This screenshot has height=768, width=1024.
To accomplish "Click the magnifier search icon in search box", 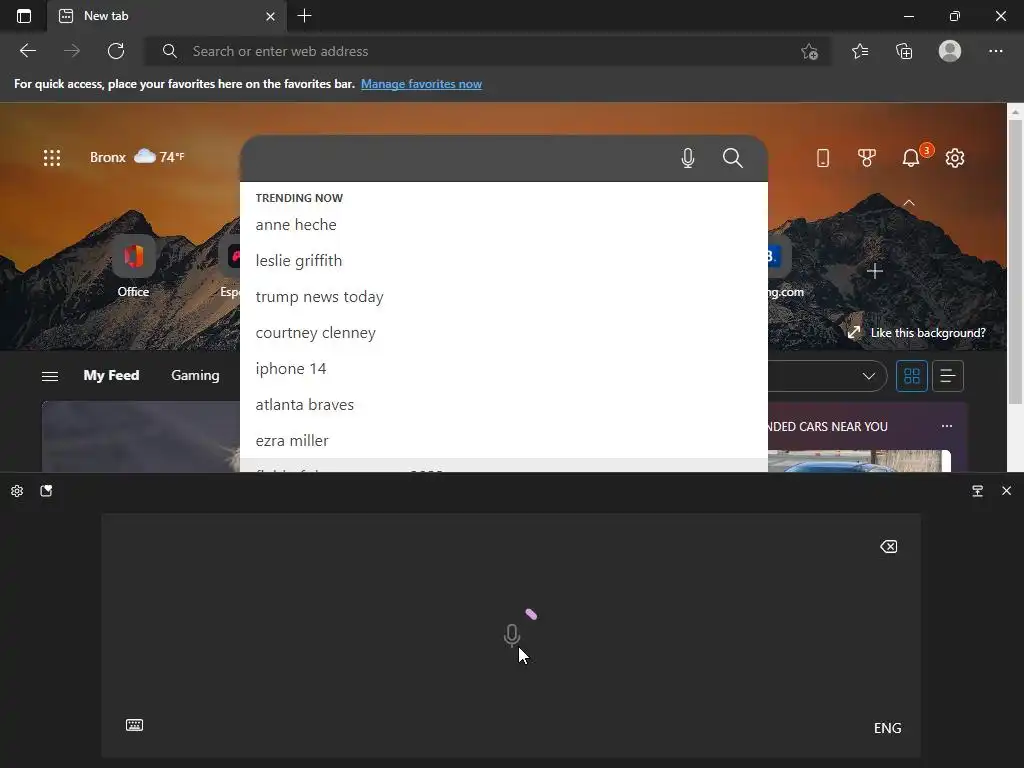I will coord(733,158).
